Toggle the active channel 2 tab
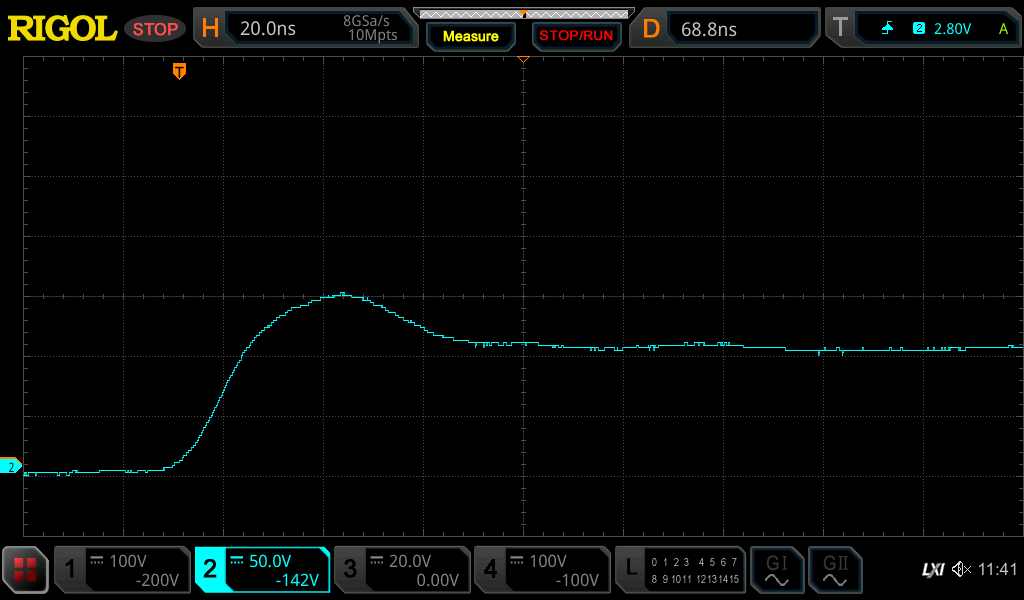 (210, 569)
